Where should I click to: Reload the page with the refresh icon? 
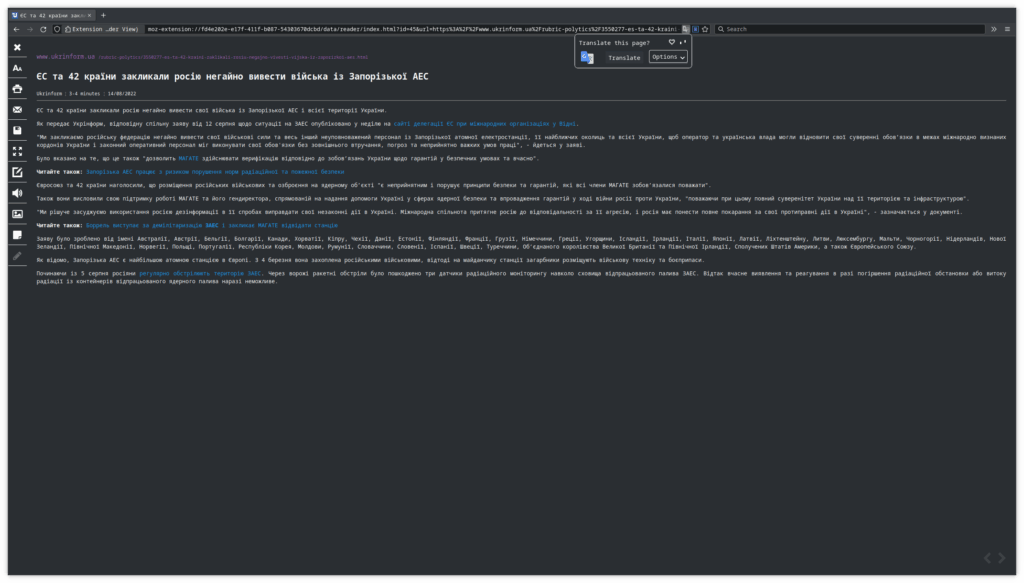43,29
